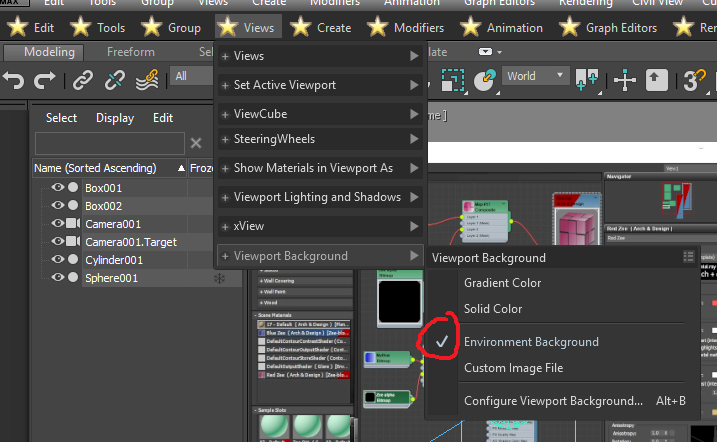This screenshot has height=442, width=717.
Task: Open the Viewport Background menu entry
Action: pyautogui.click(x=320, y=256)
